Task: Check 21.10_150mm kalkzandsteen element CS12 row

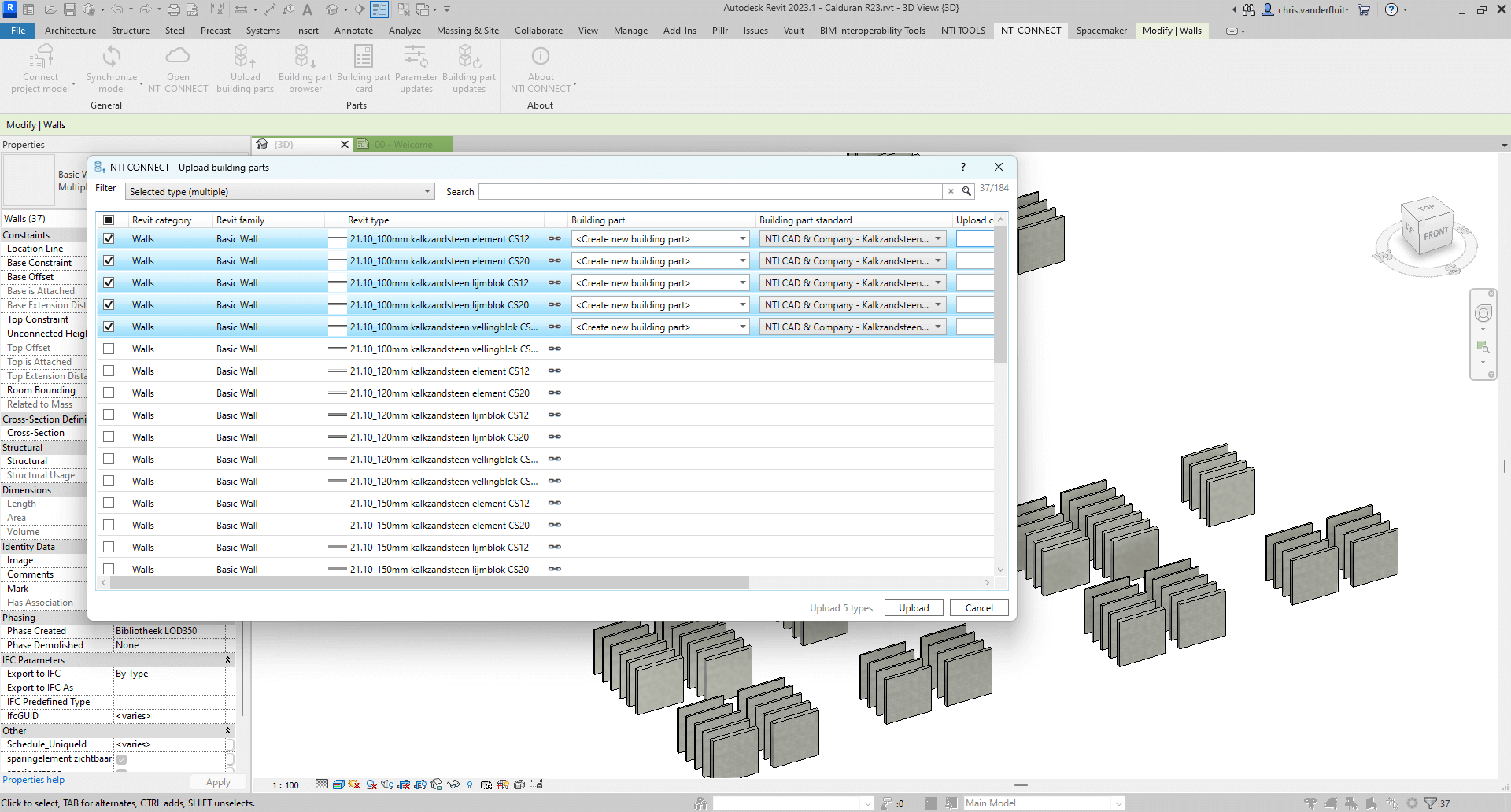Action: click(109, 503)
